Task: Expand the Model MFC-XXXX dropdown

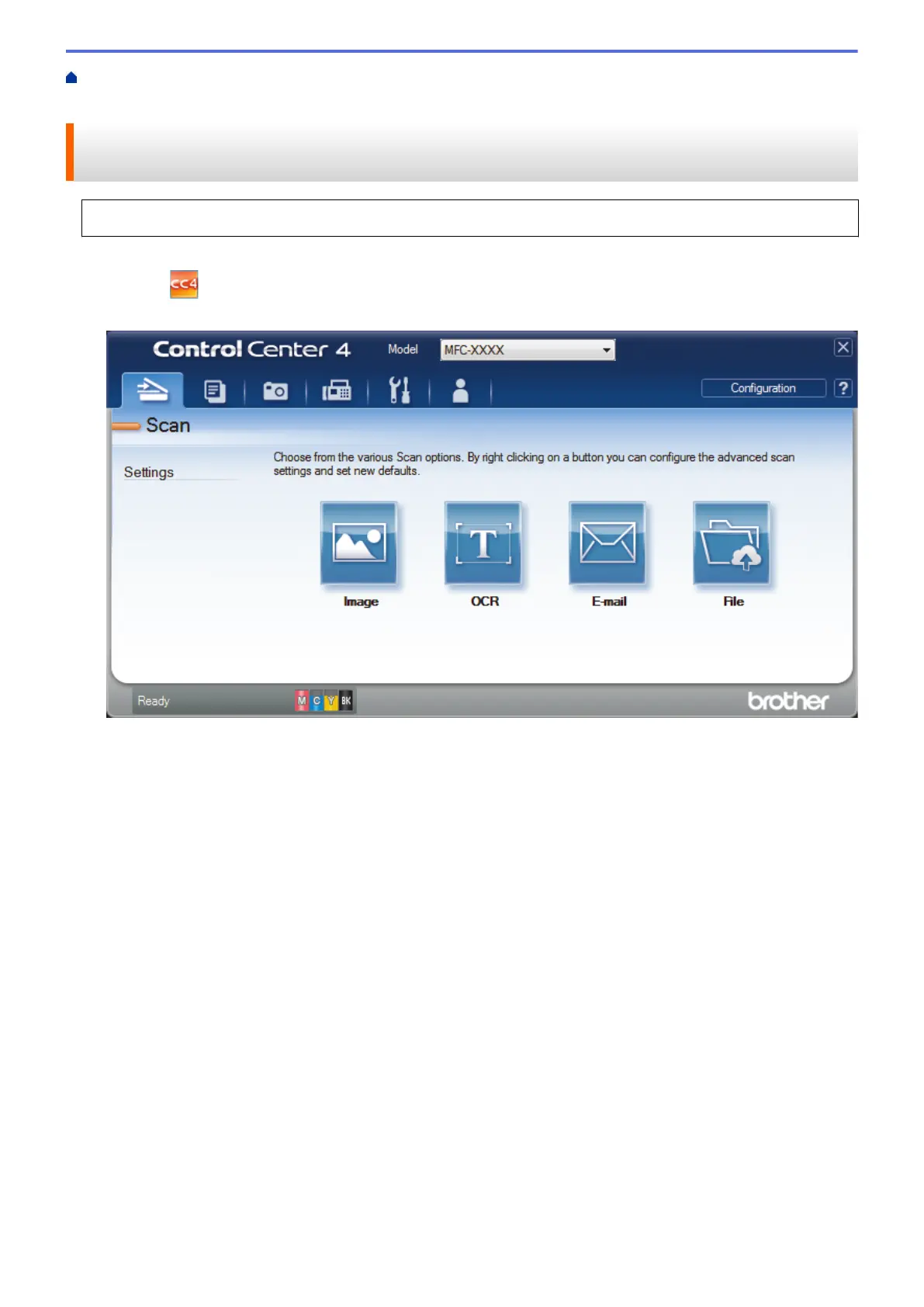Action: point(528,350)
